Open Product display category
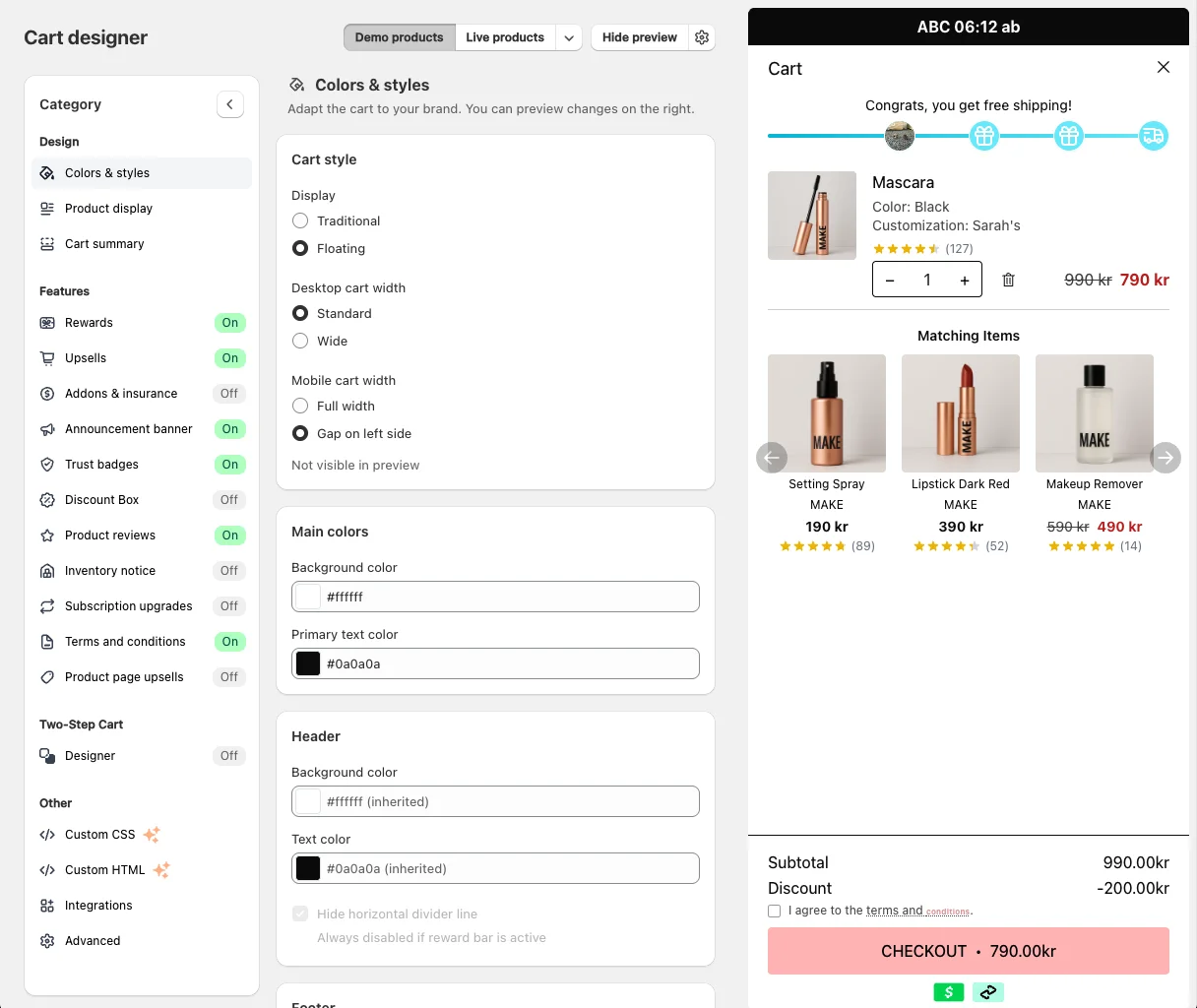 (x=142, y=209)
